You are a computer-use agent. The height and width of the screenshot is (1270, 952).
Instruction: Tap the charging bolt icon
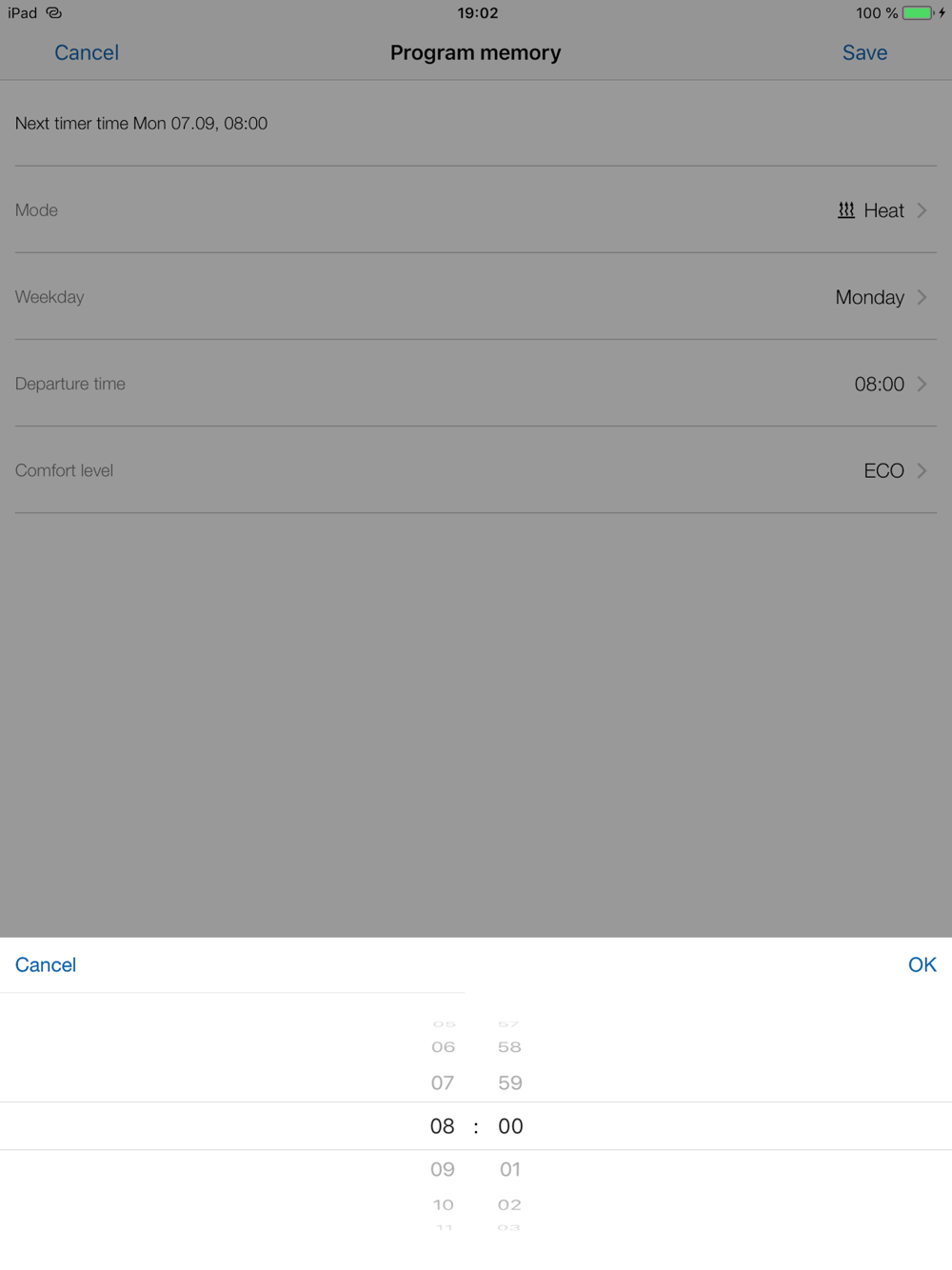(x=942, y=13)
